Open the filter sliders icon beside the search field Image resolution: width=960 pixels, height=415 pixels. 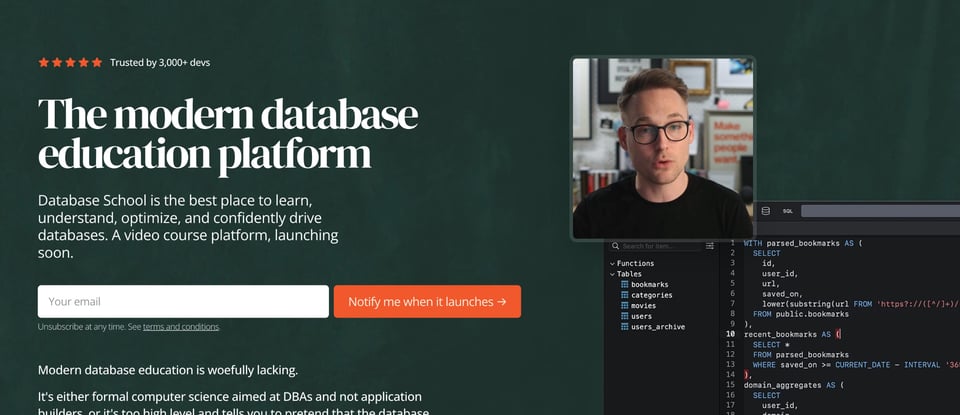click(x=710, y=246)
